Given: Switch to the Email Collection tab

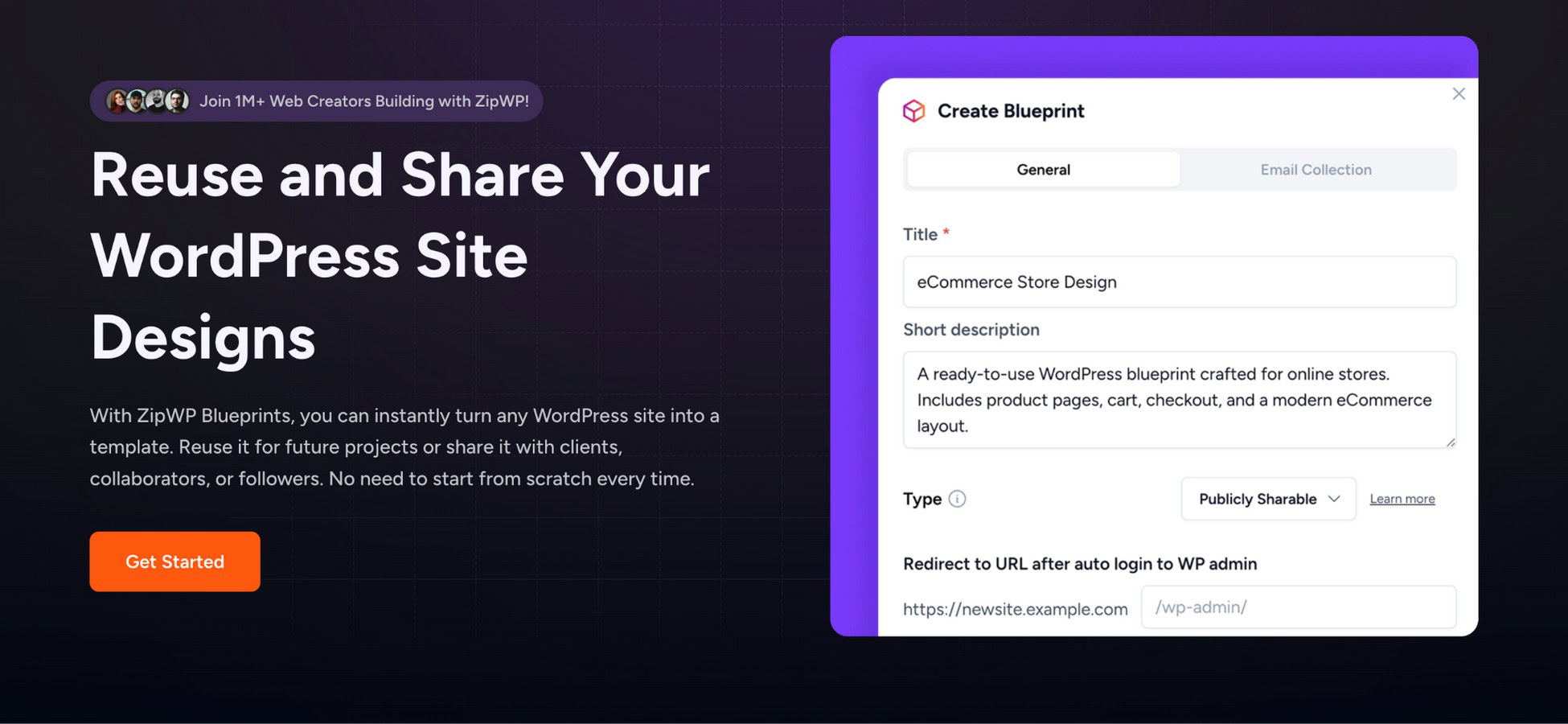Looking at the screenshot, I should [1316, 169].
